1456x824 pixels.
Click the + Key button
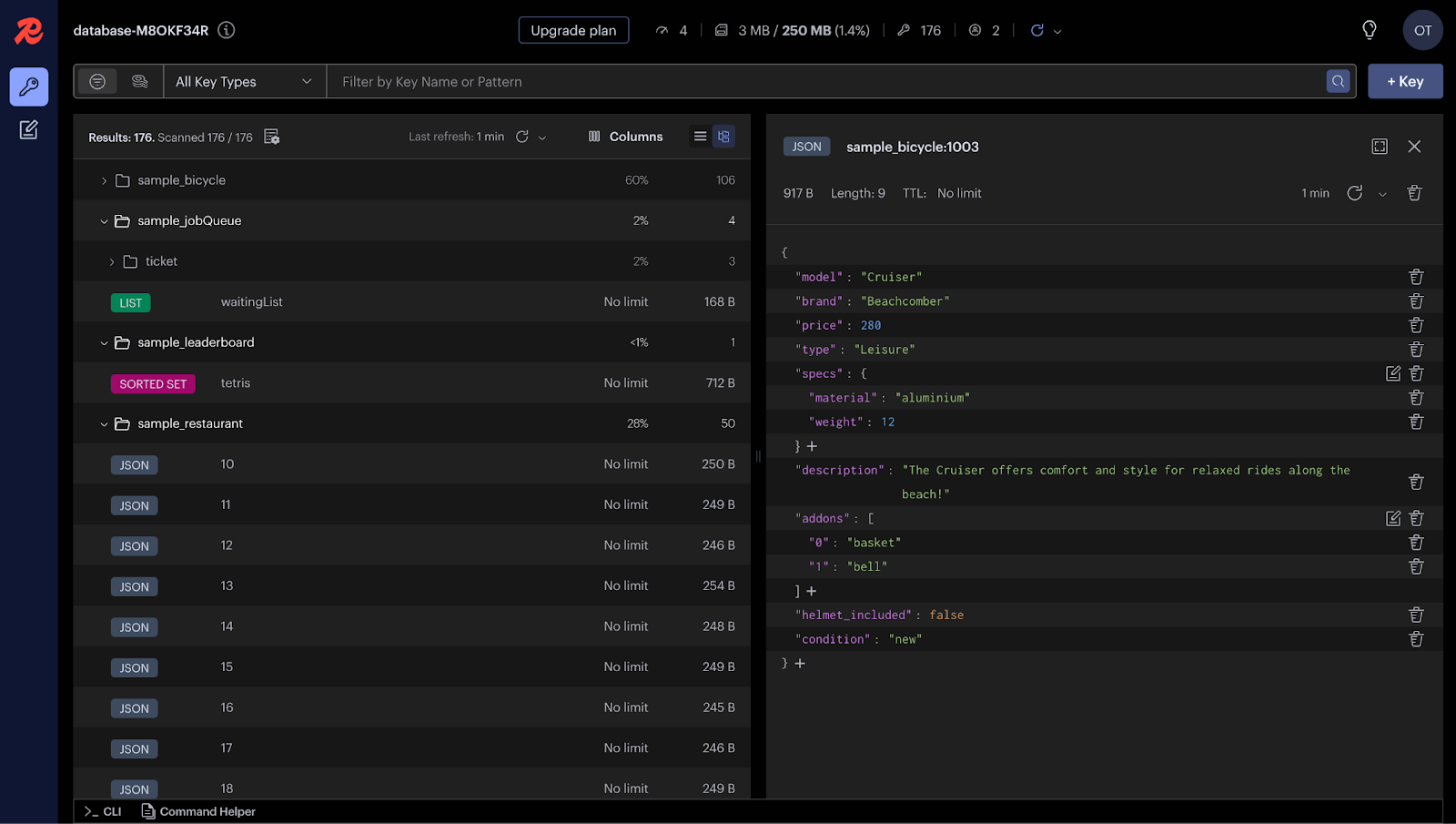click(1405, 81)
